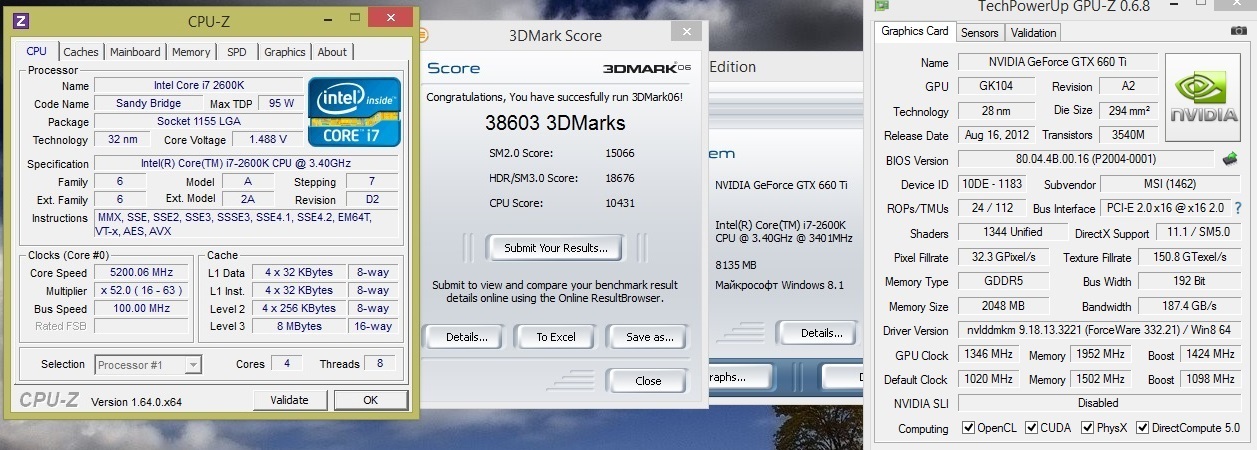
Task: Click the Cores value 4
Action: pos(288,364)
